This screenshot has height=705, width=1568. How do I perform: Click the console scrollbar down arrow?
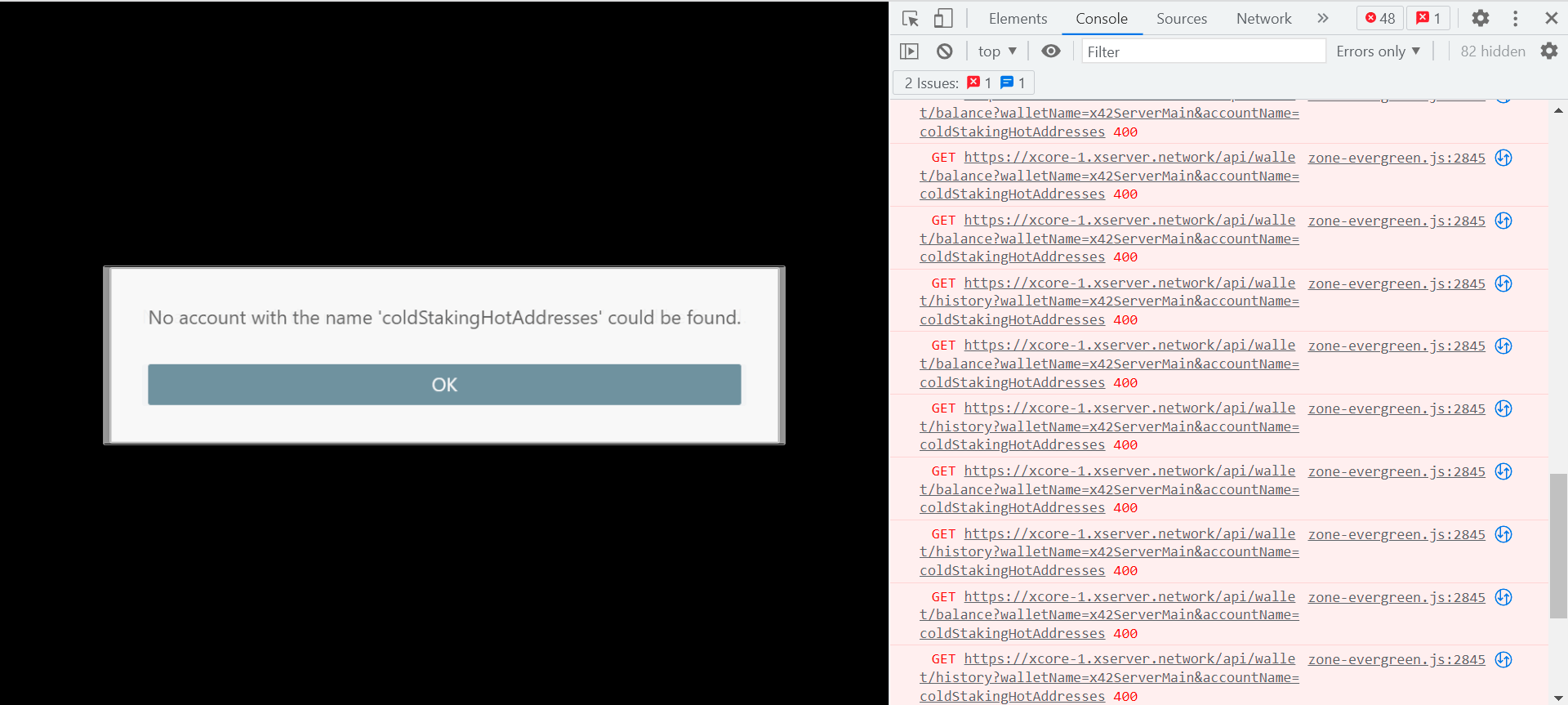(x=1558, y=697)
